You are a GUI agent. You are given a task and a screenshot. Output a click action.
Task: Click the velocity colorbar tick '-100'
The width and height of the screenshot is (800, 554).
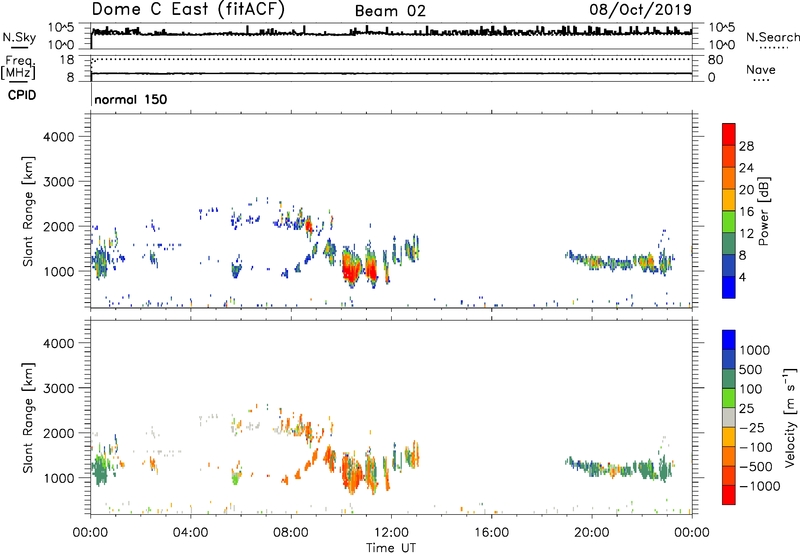tap(755, 447)
